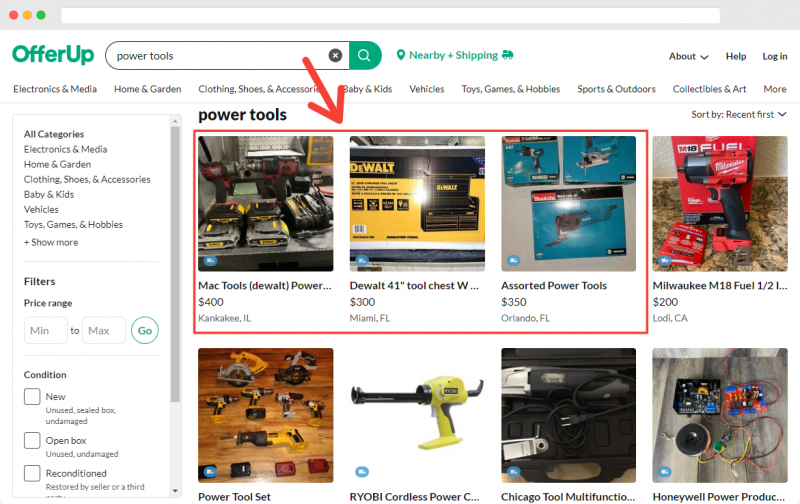The image size is (800, 504).
Task: Open the About dropdown menu
Action: [688, 56]
